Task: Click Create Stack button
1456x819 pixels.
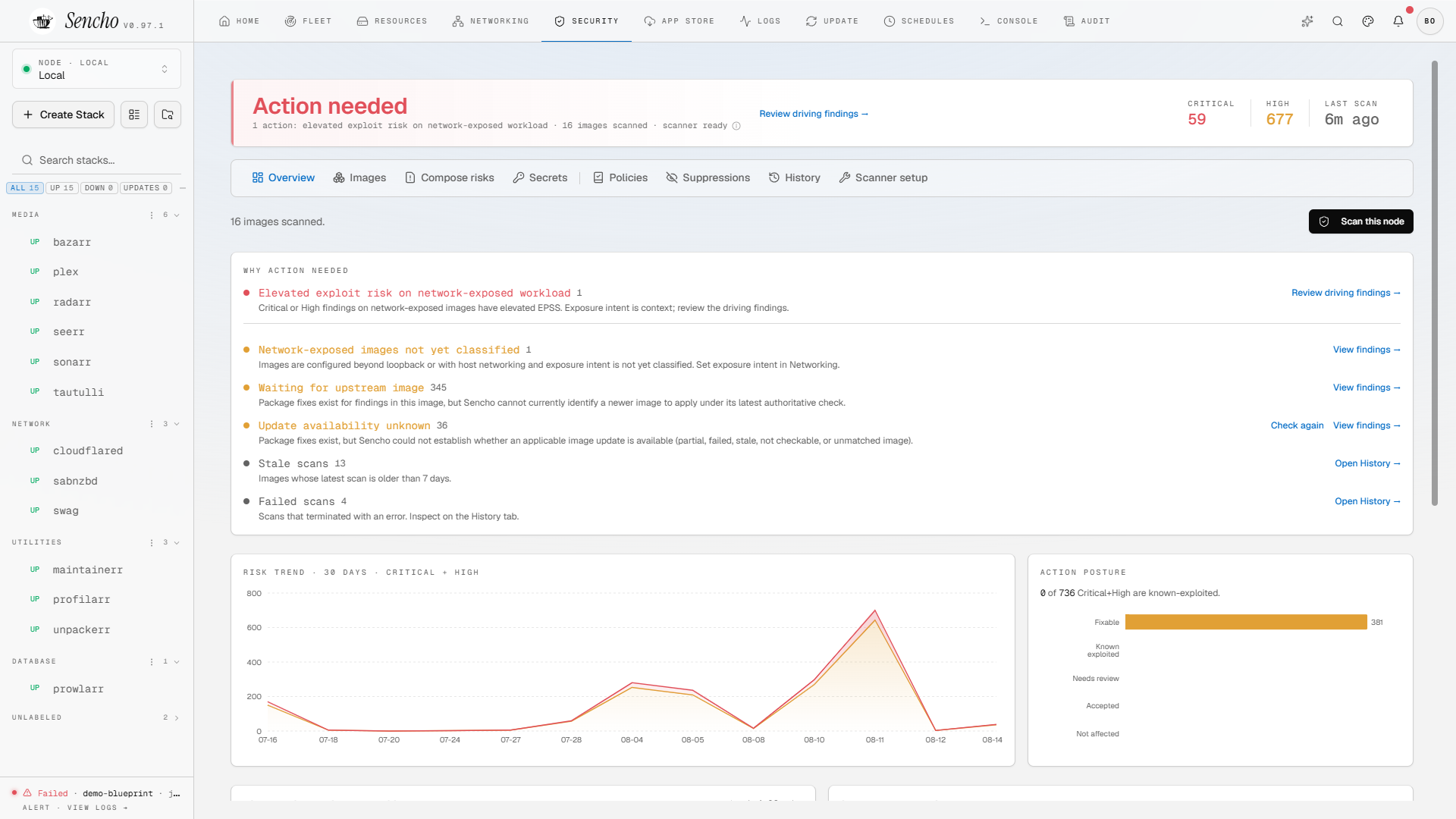Action: [64, 115]
